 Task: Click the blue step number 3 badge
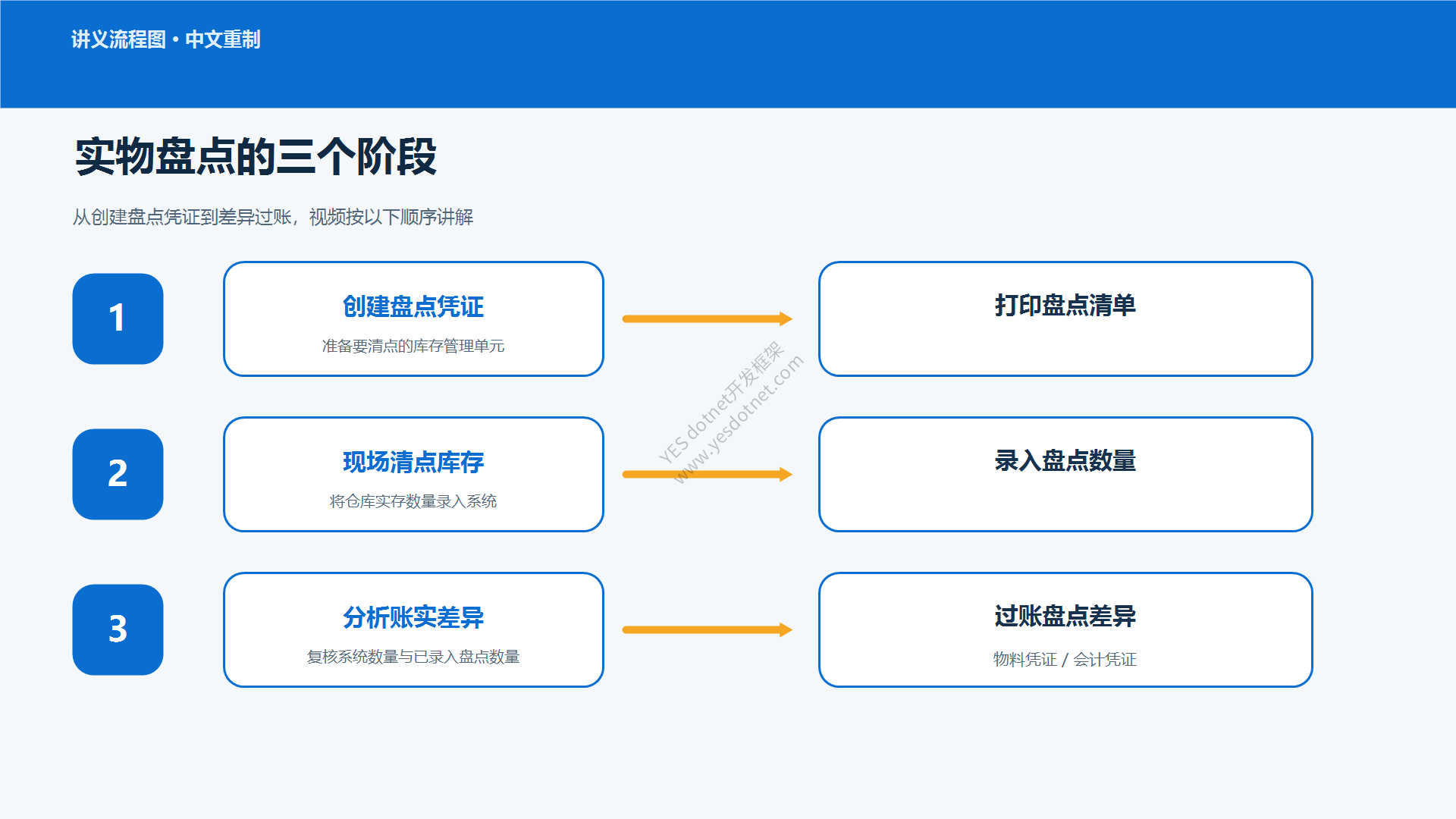pos(118,629)
